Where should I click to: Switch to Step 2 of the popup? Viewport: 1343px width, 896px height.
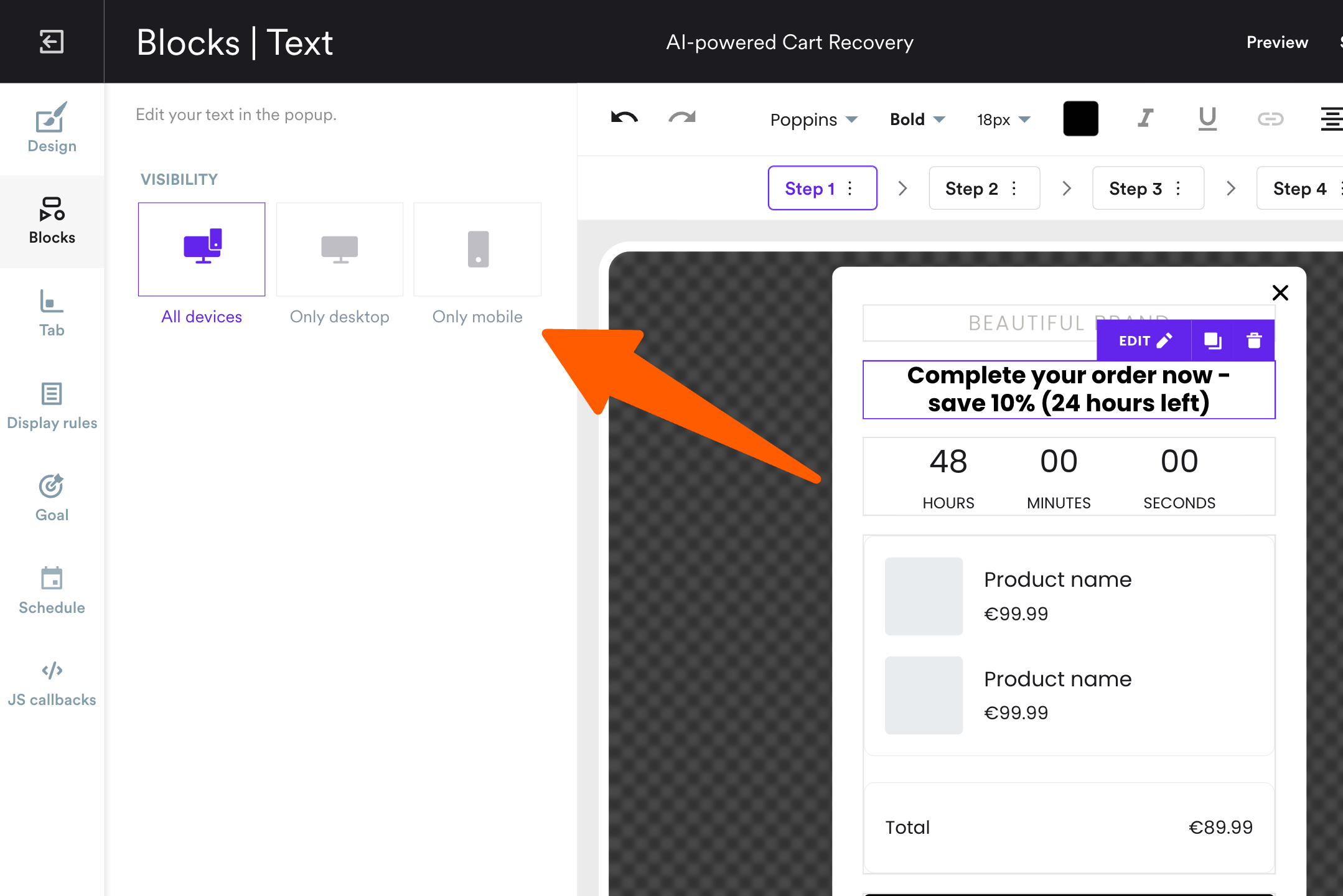[x=971, y=189]
